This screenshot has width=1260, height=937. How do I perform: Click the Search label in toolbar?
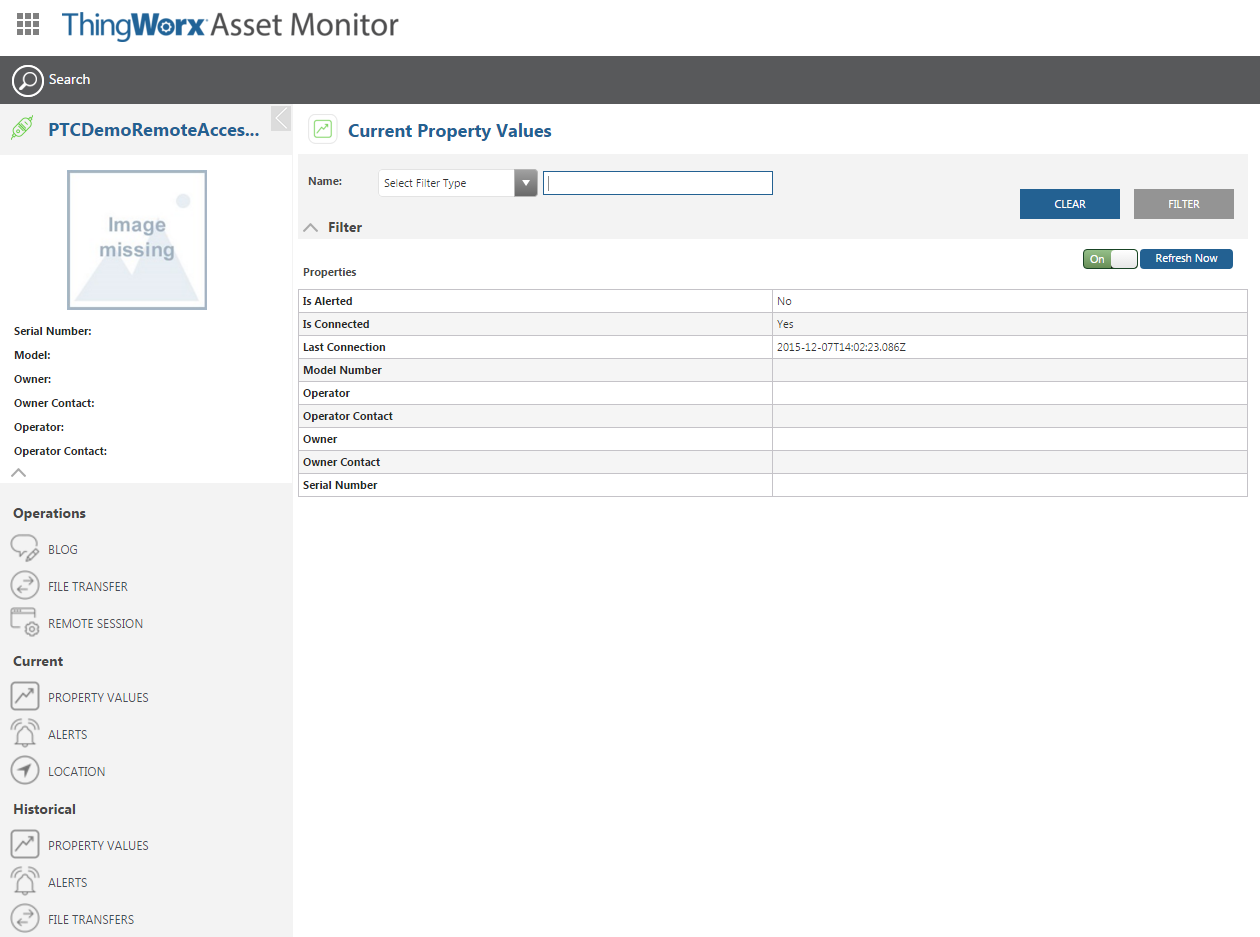[70, 79]
